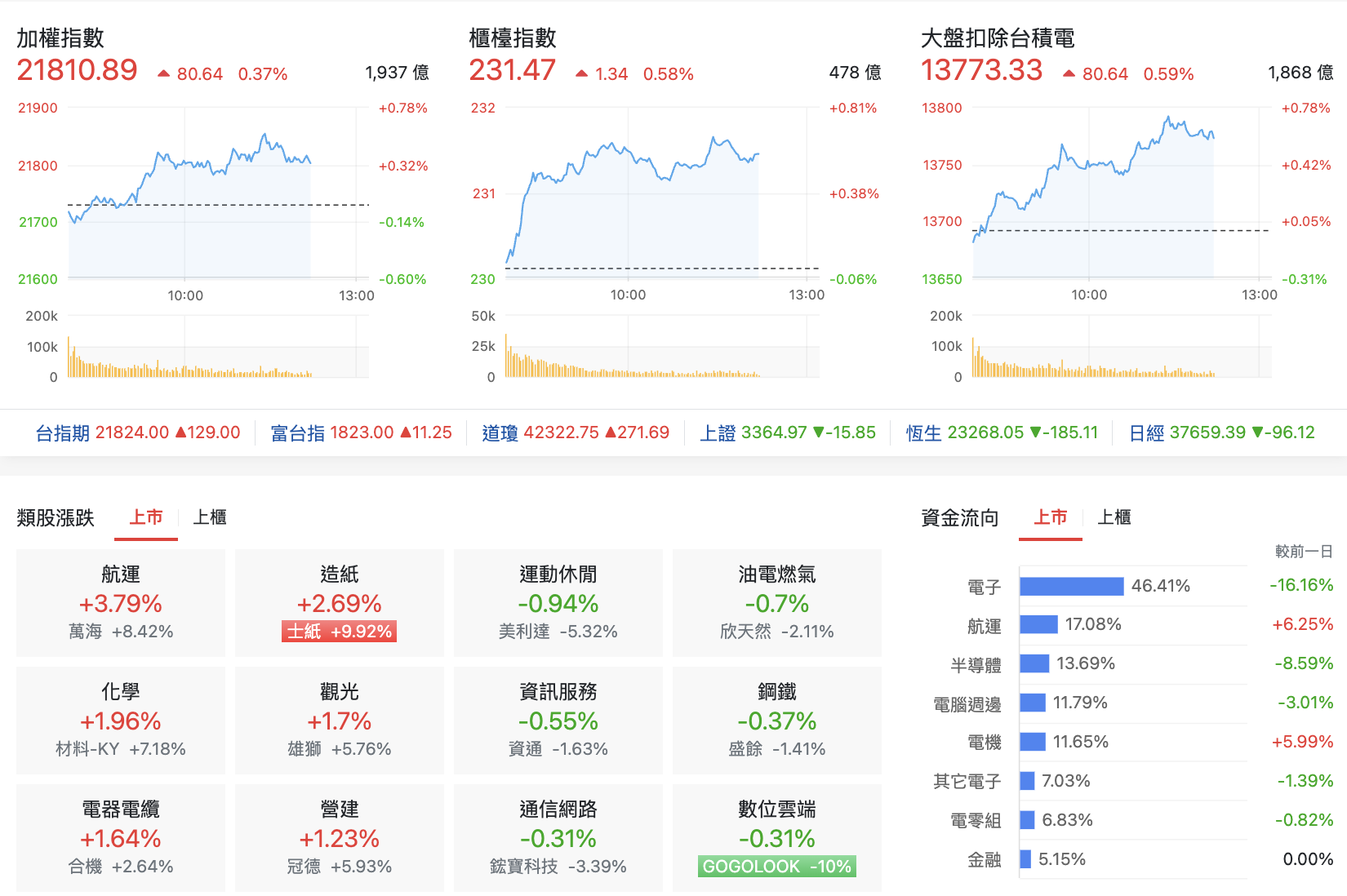Click the 欣天然 -2.11% stock link
The width and height of the screenshot is (1347, 896).
click(x=777, y=632)
